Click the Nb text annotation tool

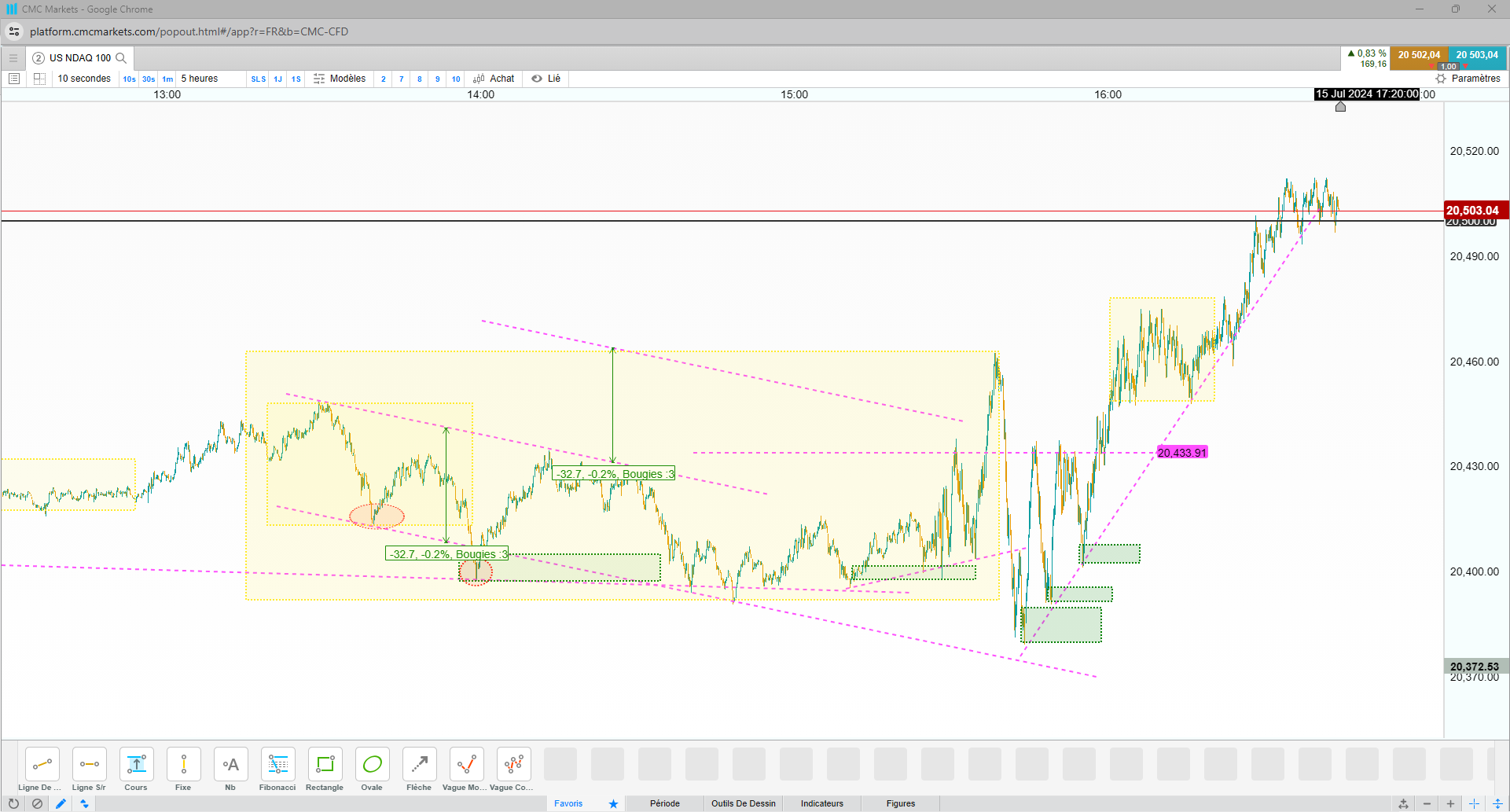tap(230, 770)
